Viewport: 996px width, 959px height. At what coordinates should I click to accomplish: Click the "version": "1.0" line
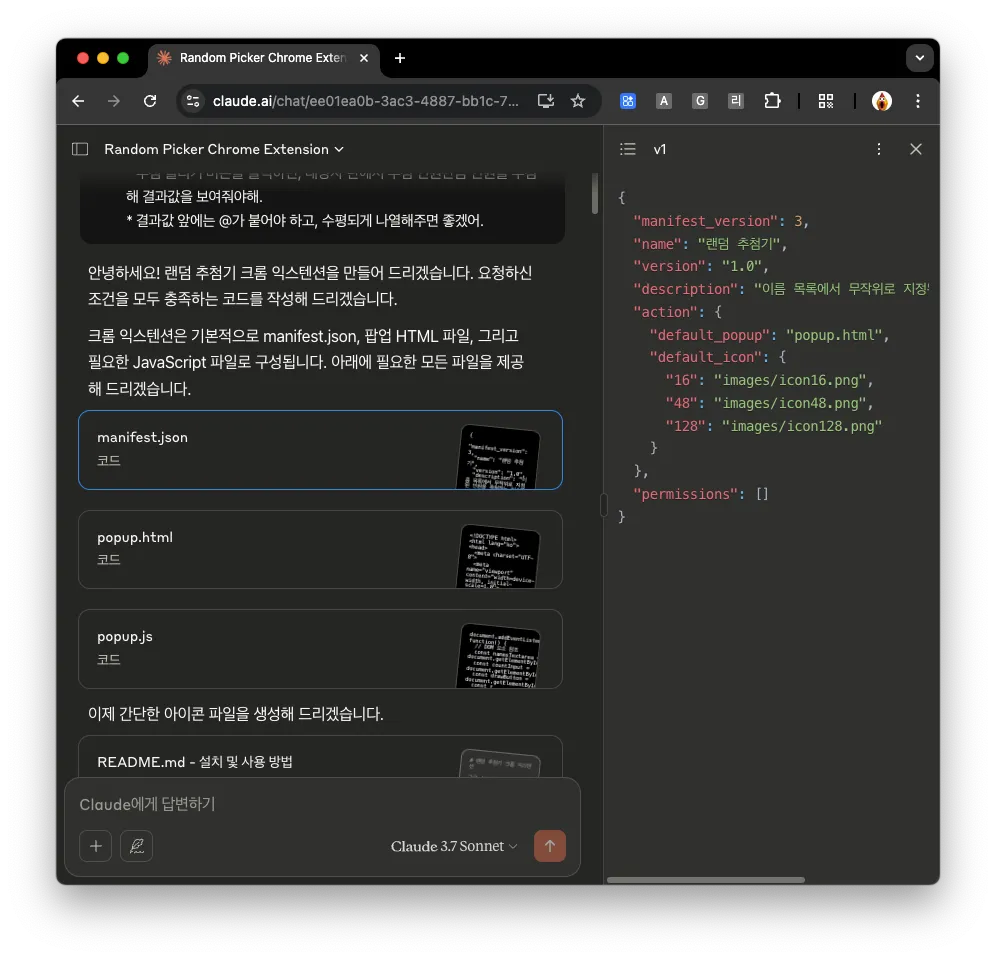pyautogui.click(x=701, y=266)
